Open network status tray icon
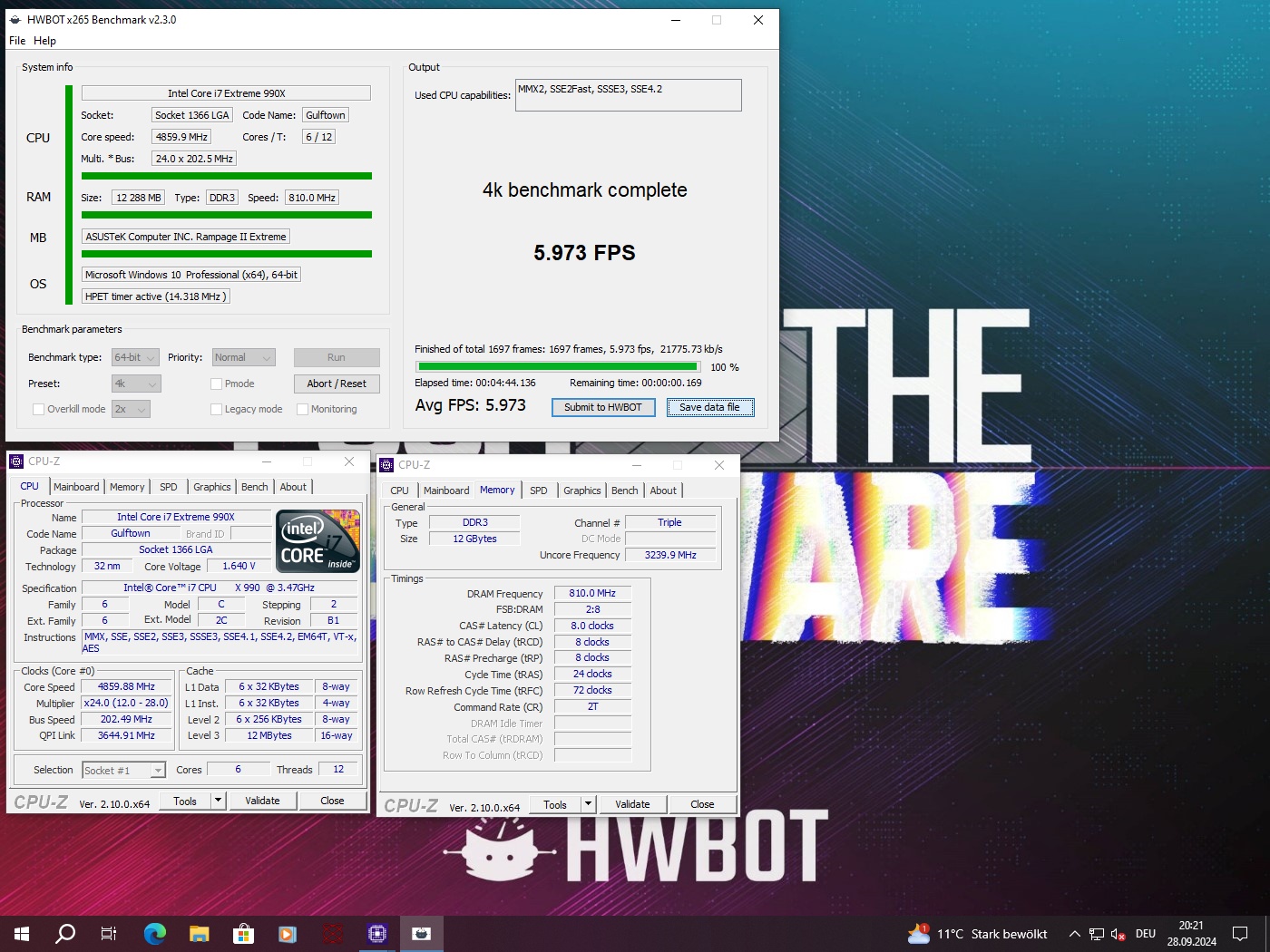The width and height of the screenshot is (1270, 952). [1097, 934]
